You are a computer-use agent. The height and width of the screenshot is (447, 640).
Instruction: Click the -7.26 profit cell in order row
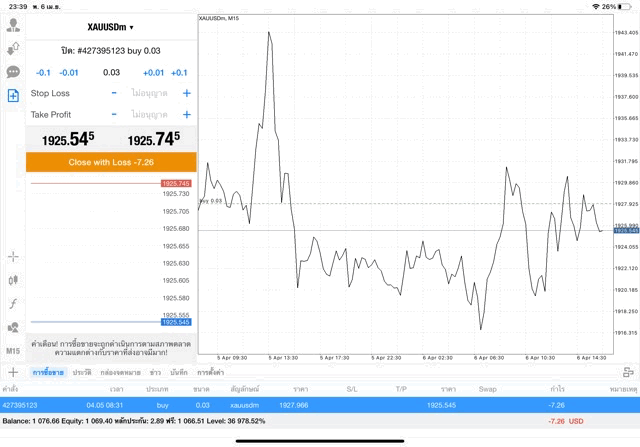click(x=557, y=405)
